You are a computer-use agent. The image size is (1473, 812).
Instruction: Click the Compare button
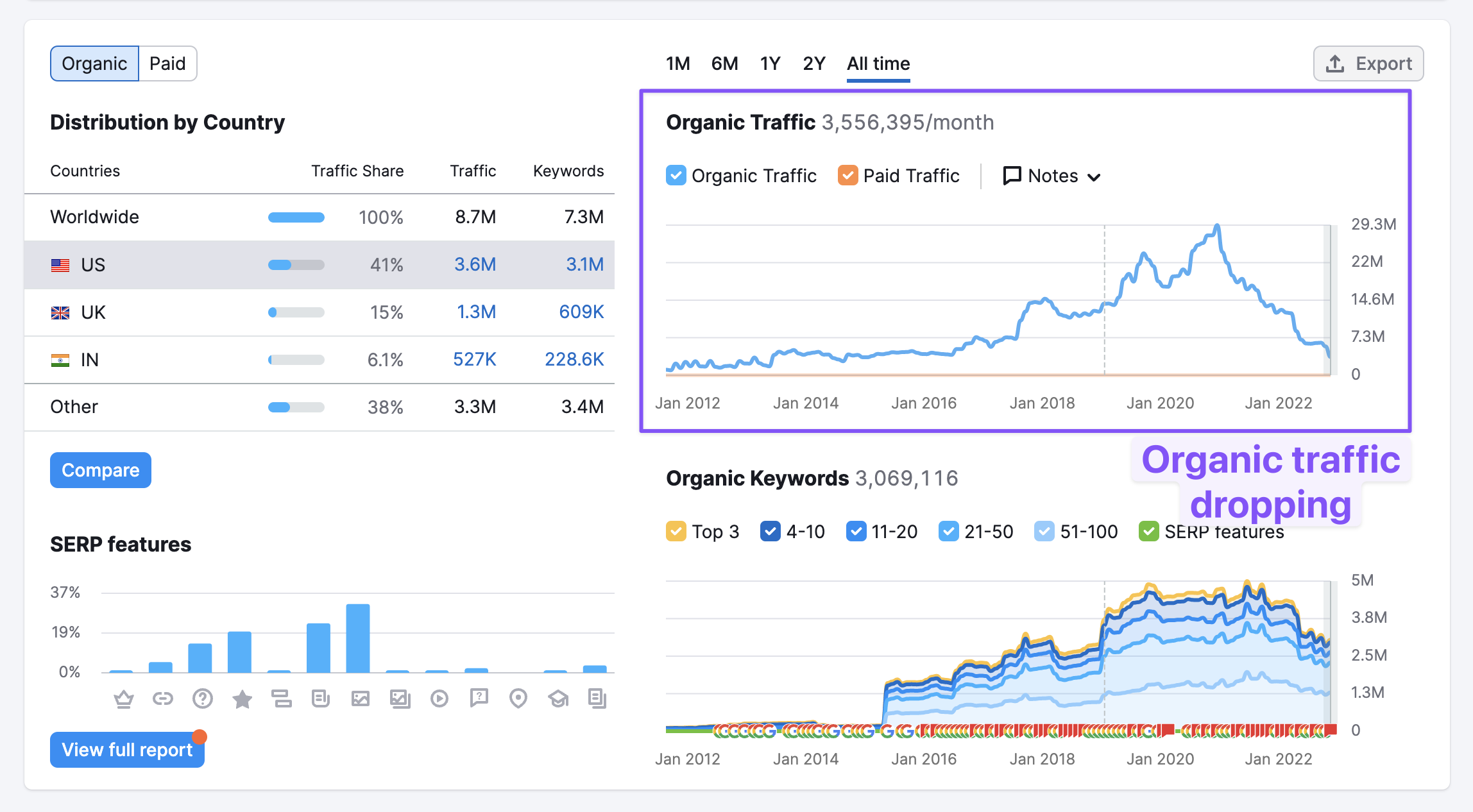[x=100, y=470]
